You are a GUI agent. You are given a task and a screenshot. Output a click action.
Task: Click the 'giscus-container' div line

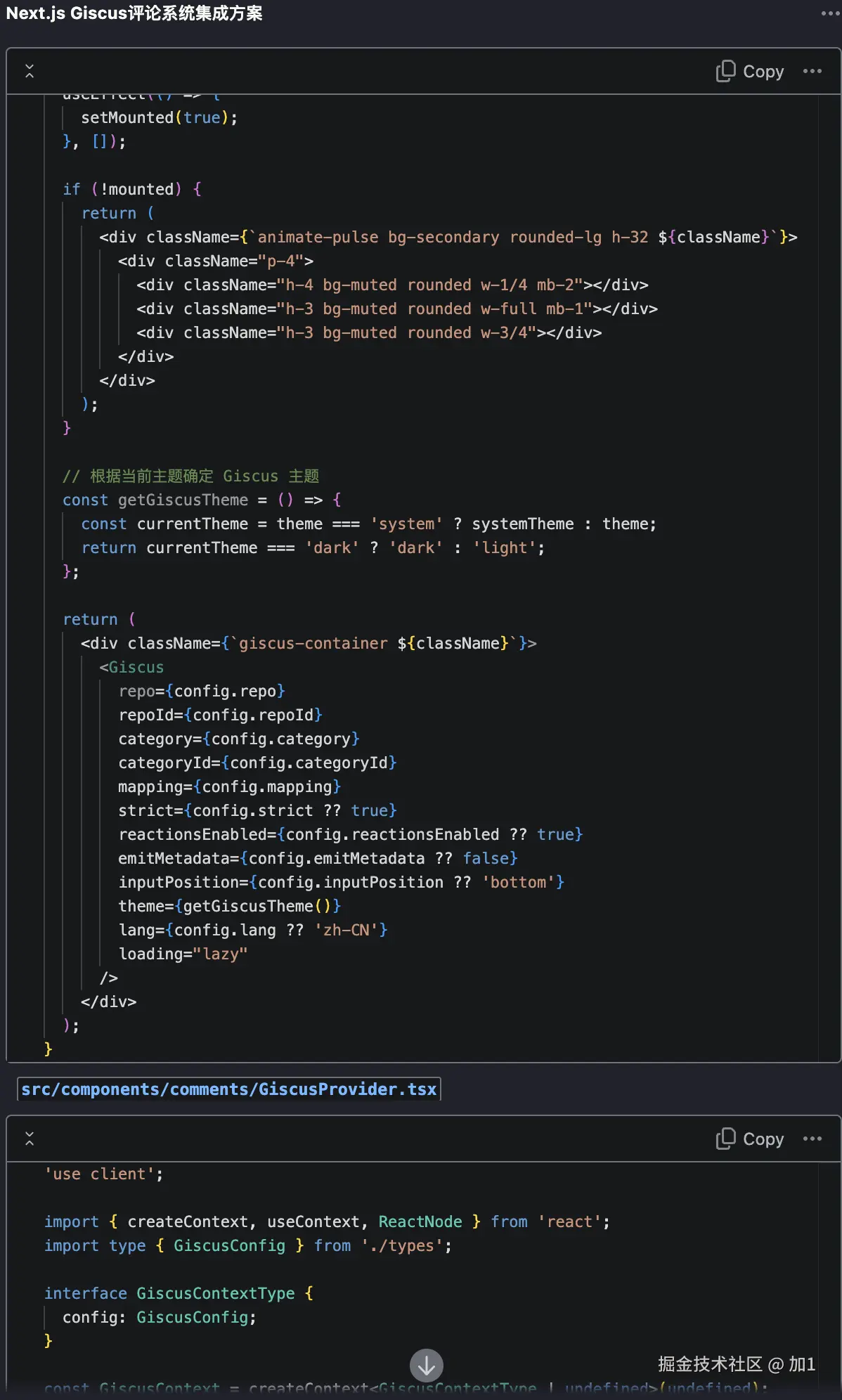[x=309, y=643]
